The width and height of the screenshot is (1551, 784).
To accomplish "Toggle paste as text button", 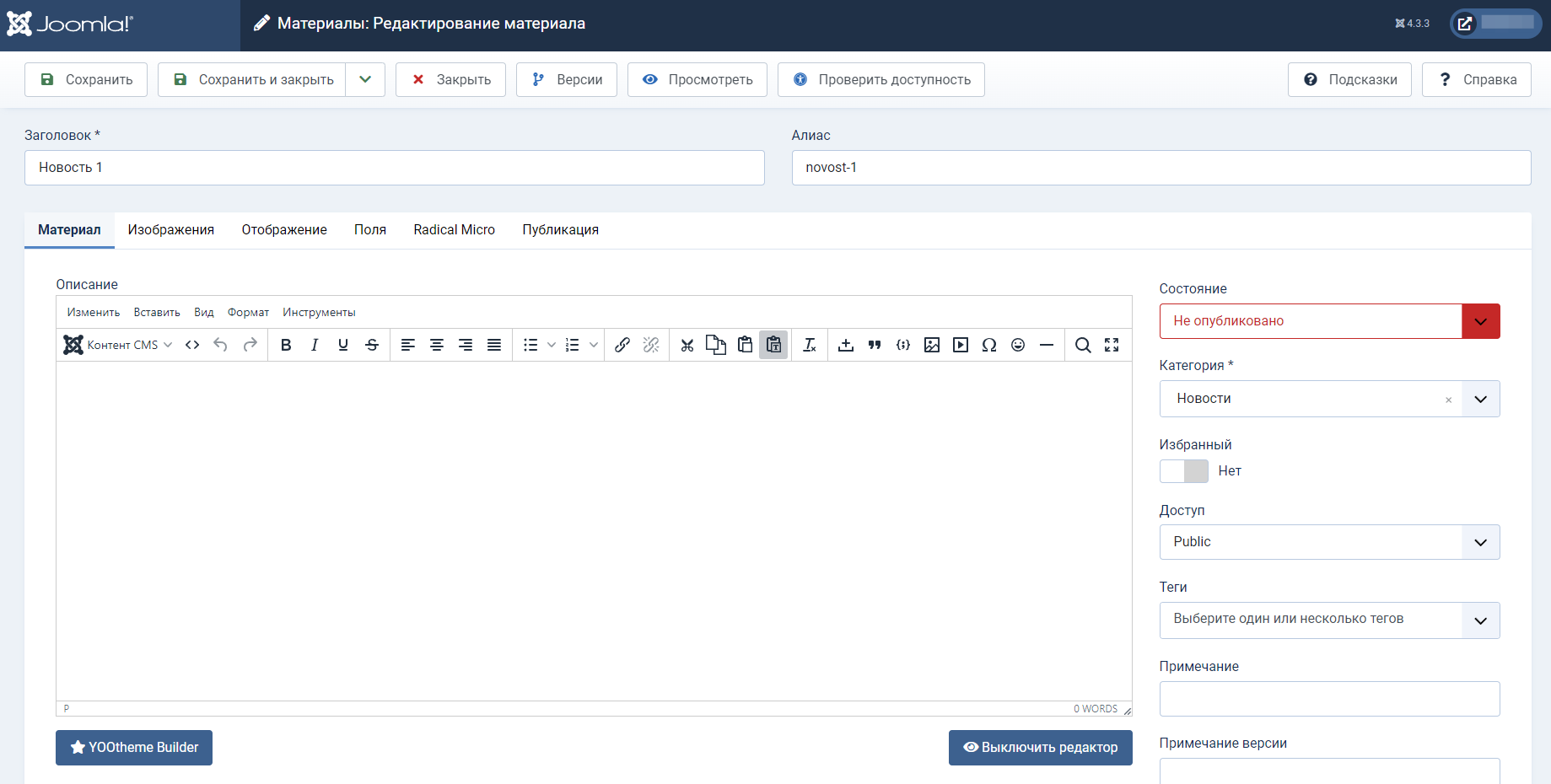I will coord(773,345).
